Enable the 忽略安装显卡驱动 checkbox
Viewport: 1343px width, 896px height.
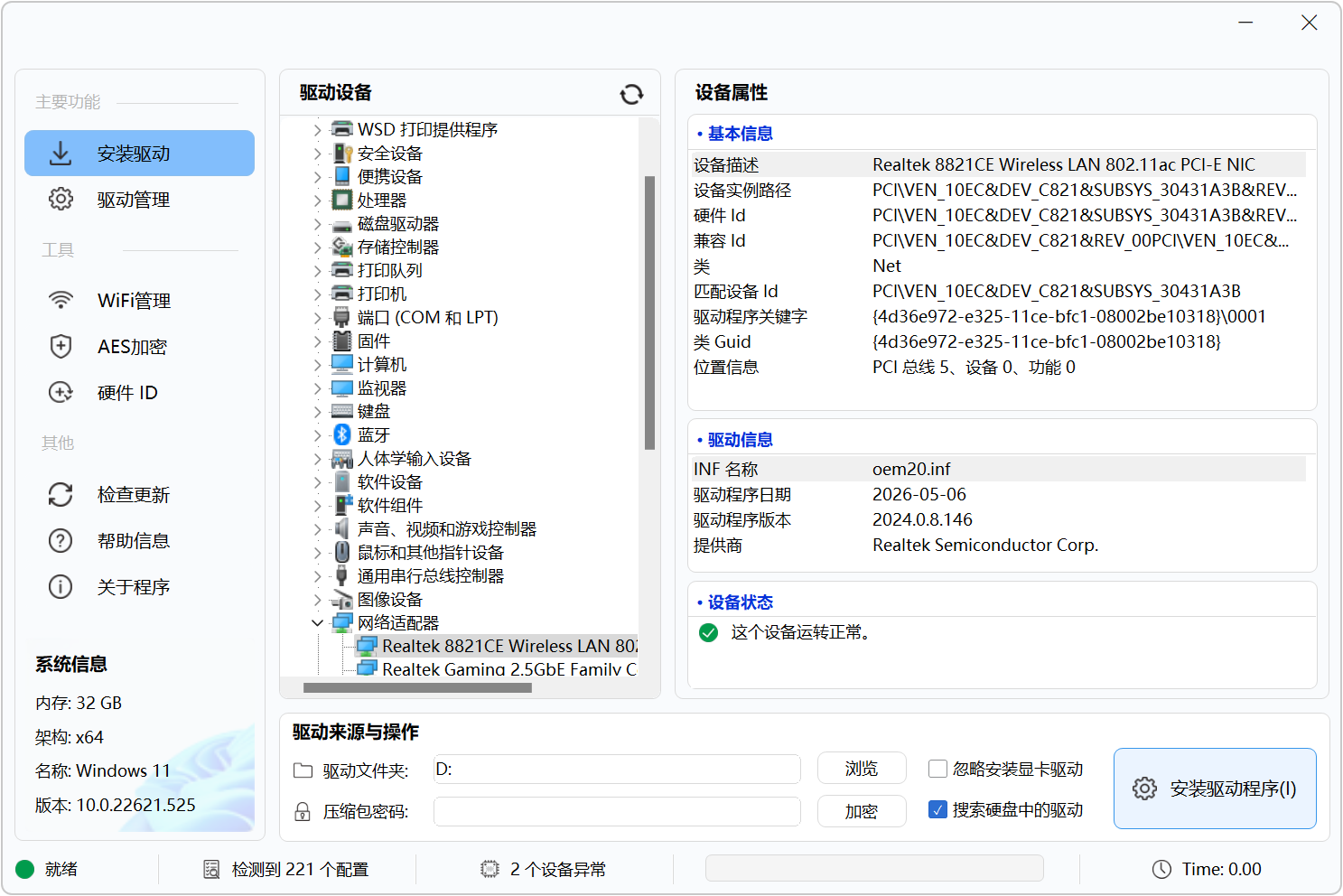click(x=937, y=769)
